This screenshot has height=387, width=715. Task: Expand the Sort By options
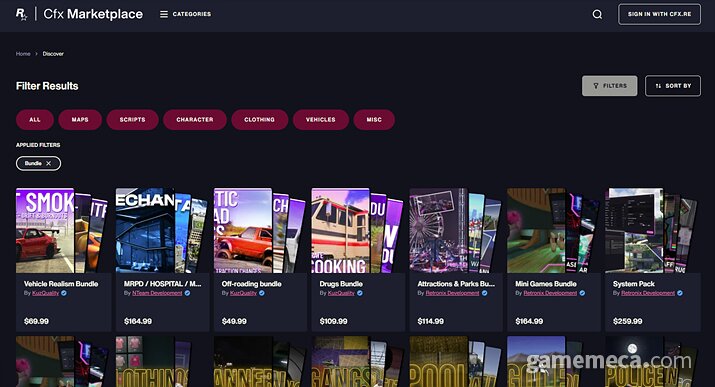(673, 86)
